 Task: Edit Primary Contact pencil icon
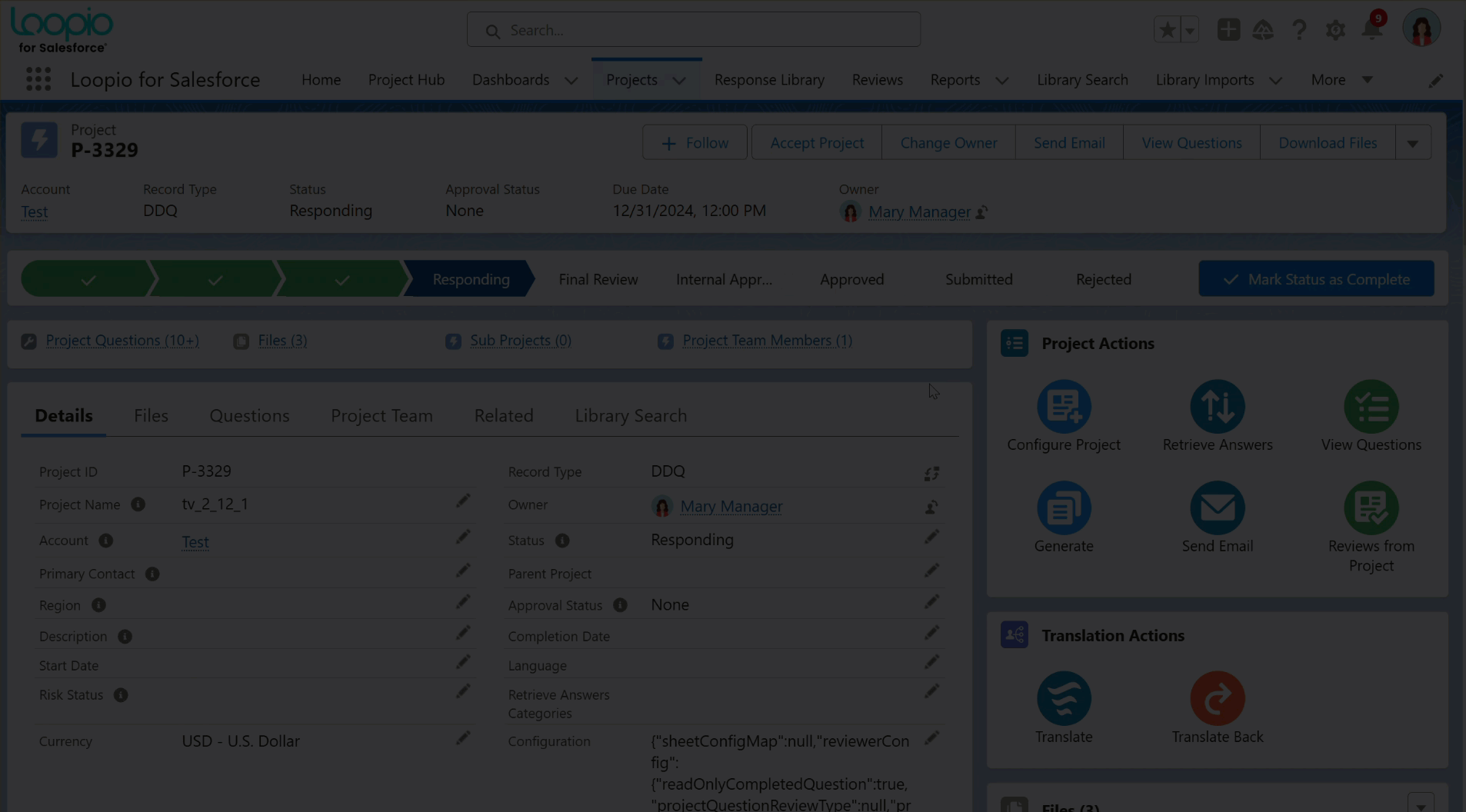(x=463, y=571)
